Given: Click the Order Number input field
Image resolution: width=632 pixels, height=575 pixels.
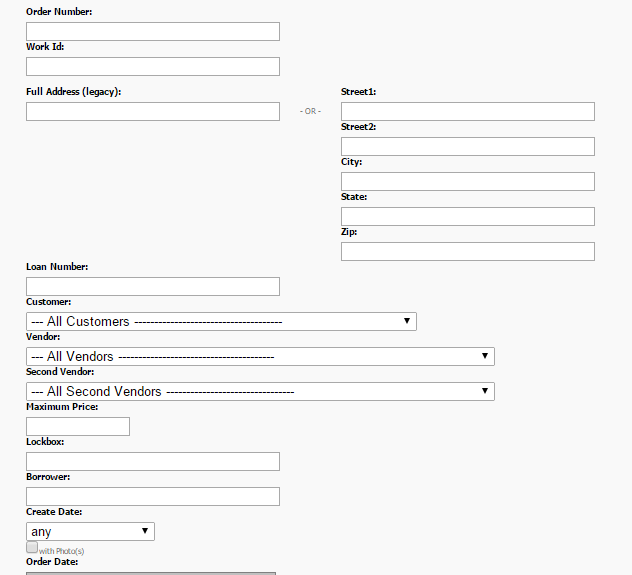Looking at the screenshot, I should (x=153, y=31).
